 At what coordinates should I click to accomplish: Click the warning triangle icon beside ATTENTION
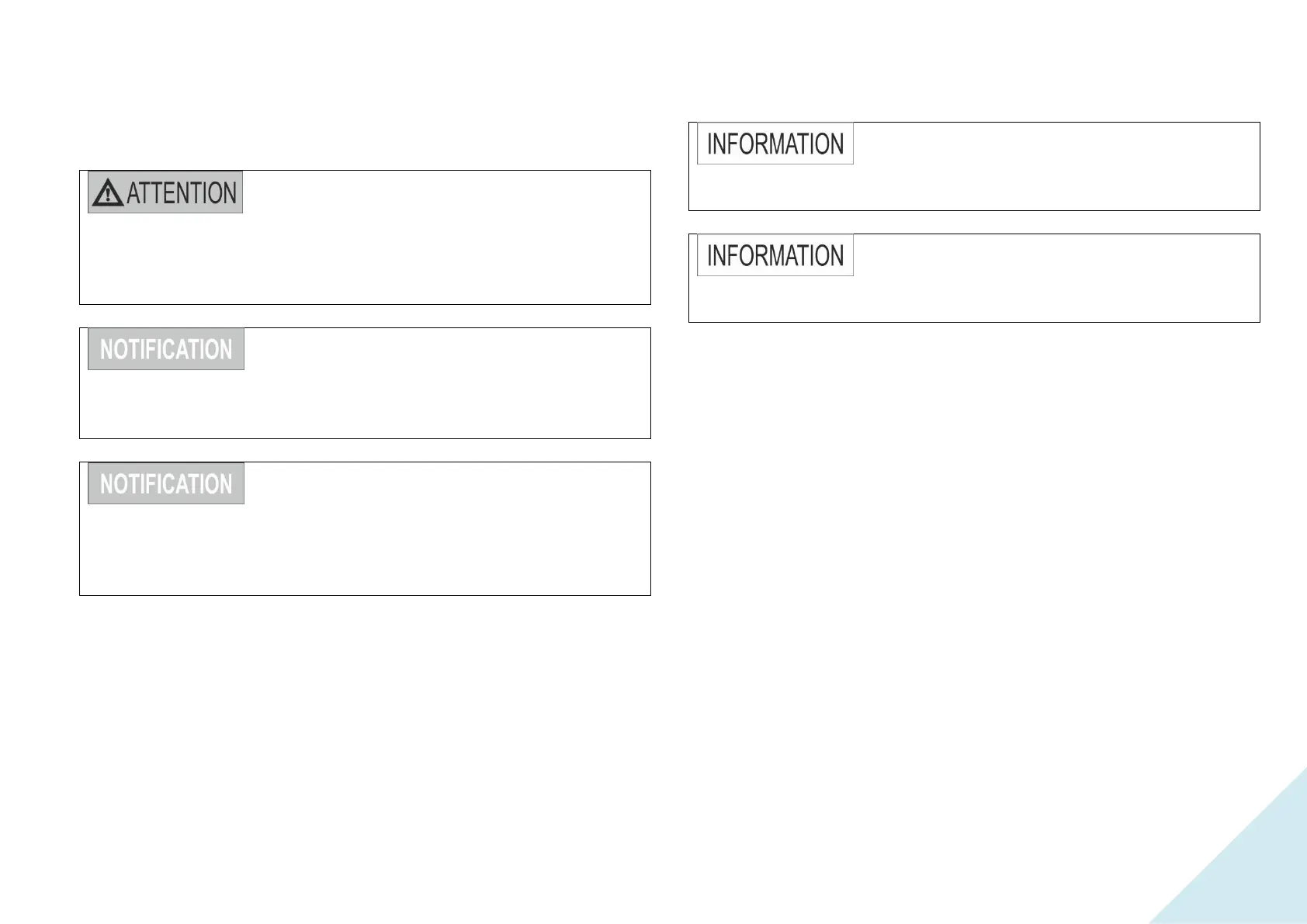[x=108, y=192]
